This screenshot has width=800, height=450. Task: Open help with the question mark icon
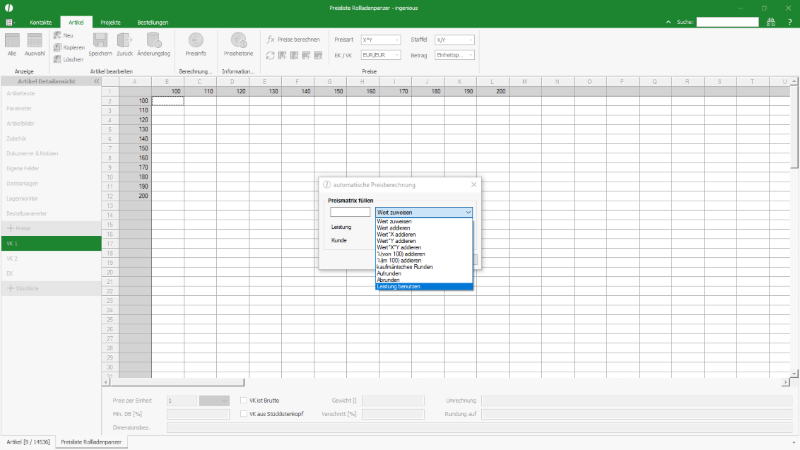tap(790, 22)
